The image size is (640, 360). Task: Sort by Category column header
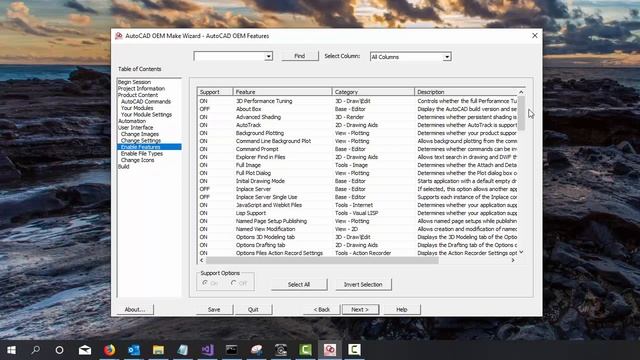[373, 92]
